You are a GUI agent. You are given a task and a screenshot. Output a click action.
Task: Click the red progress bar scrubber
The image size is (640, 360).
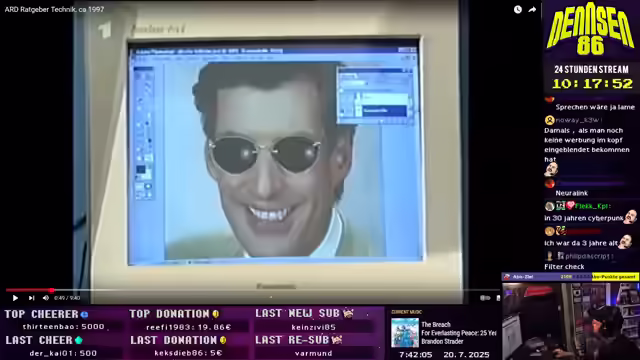pos(51,290)
